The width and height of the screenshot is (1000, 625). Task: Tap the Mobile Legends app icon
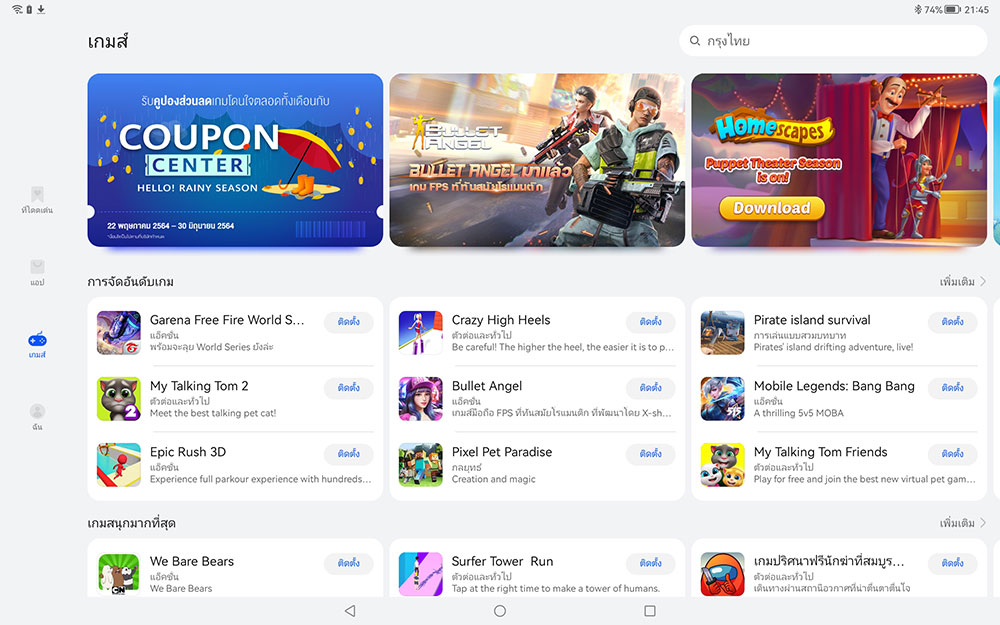[722, 399]
